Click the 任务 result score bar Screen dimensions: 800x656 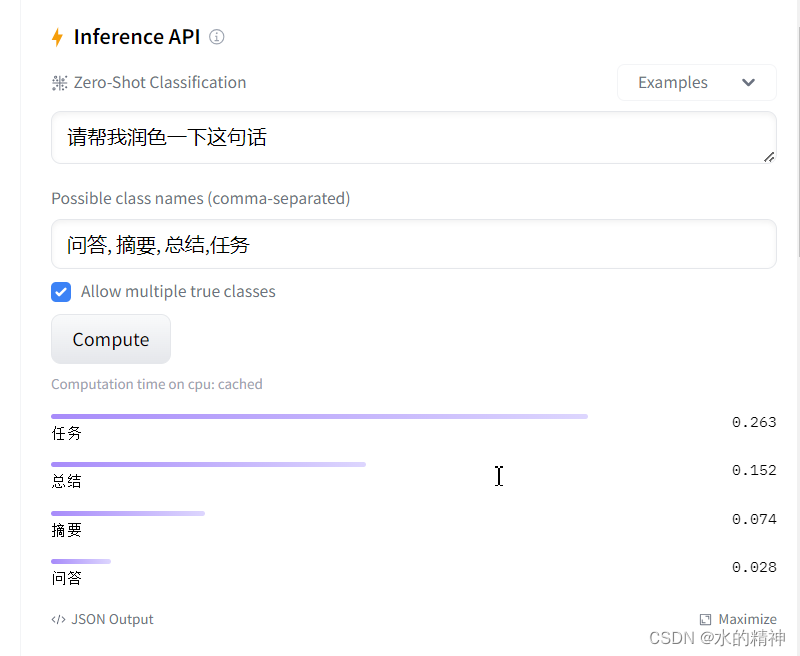coord(319,417)
